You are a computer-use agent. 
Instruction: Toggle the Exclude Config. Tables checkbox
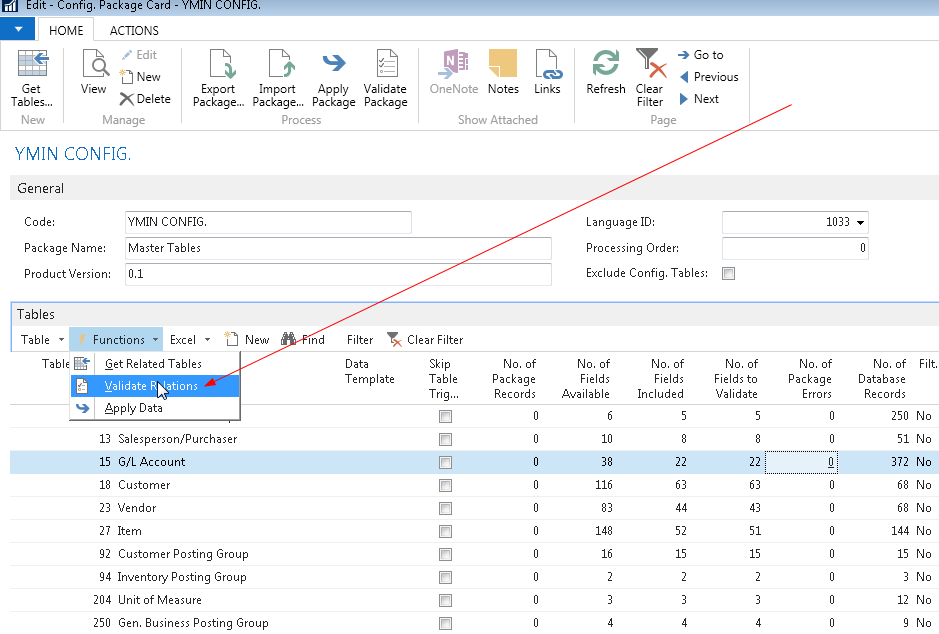click(x=729, y=273)
